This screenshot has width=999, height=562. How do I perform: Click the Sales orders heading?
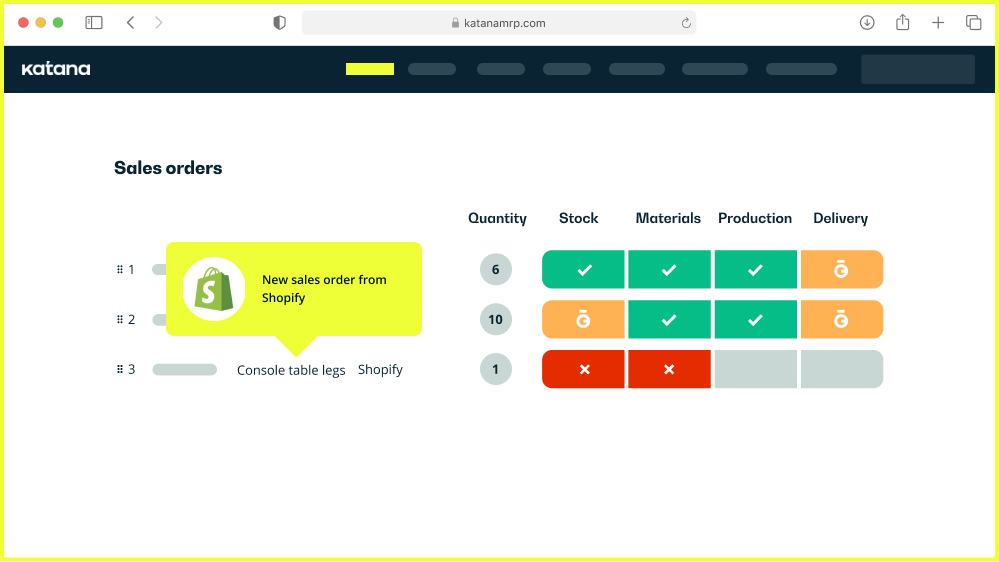click(168, 168)
